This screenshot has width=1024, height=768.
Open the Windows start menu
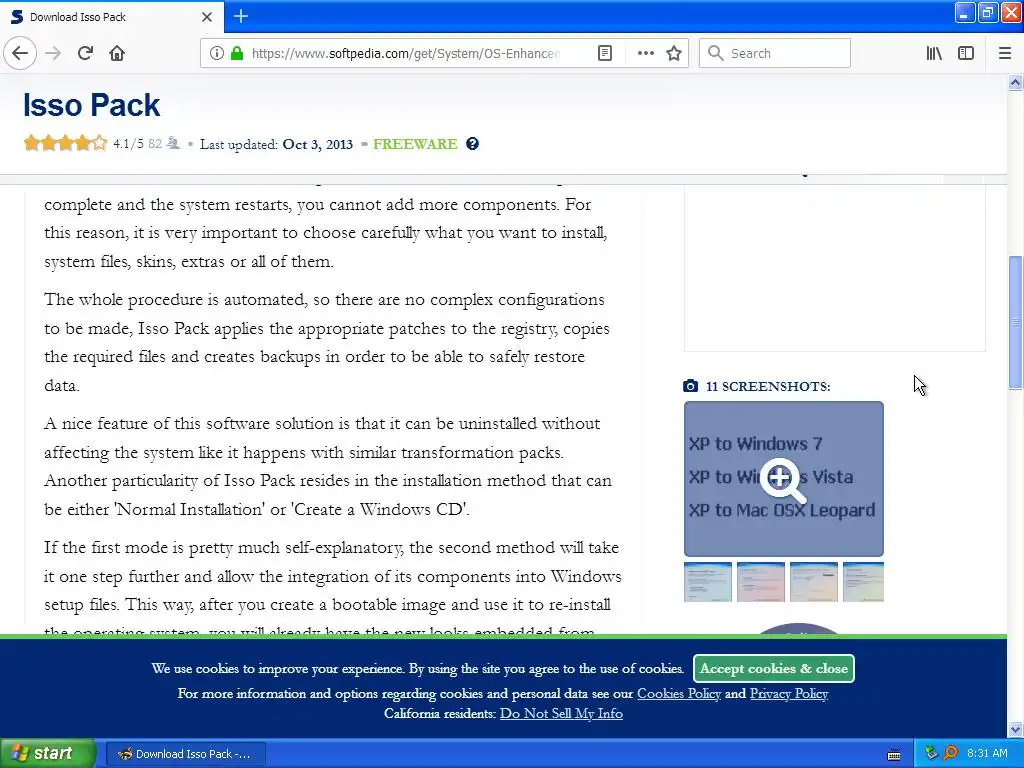pyautogui.click(x=48, y=753)
